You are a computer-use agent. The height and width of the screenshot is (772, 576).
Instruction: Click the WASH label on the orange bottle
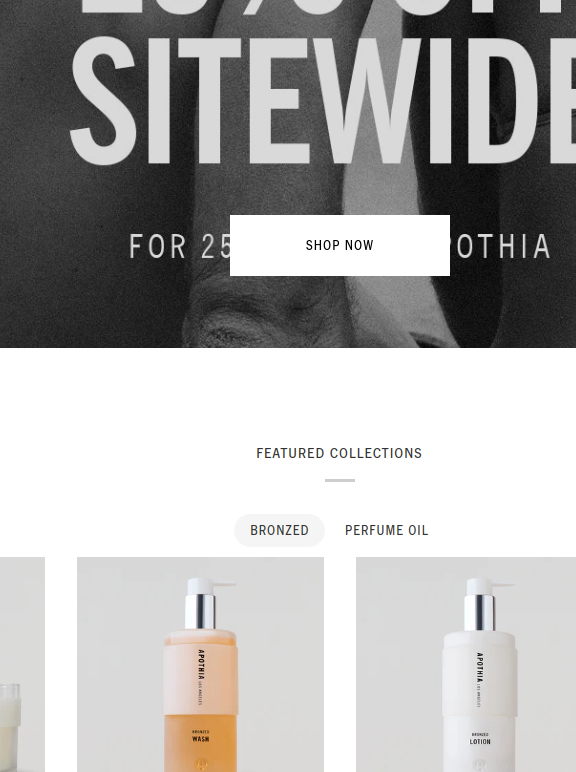pos(201,739)
